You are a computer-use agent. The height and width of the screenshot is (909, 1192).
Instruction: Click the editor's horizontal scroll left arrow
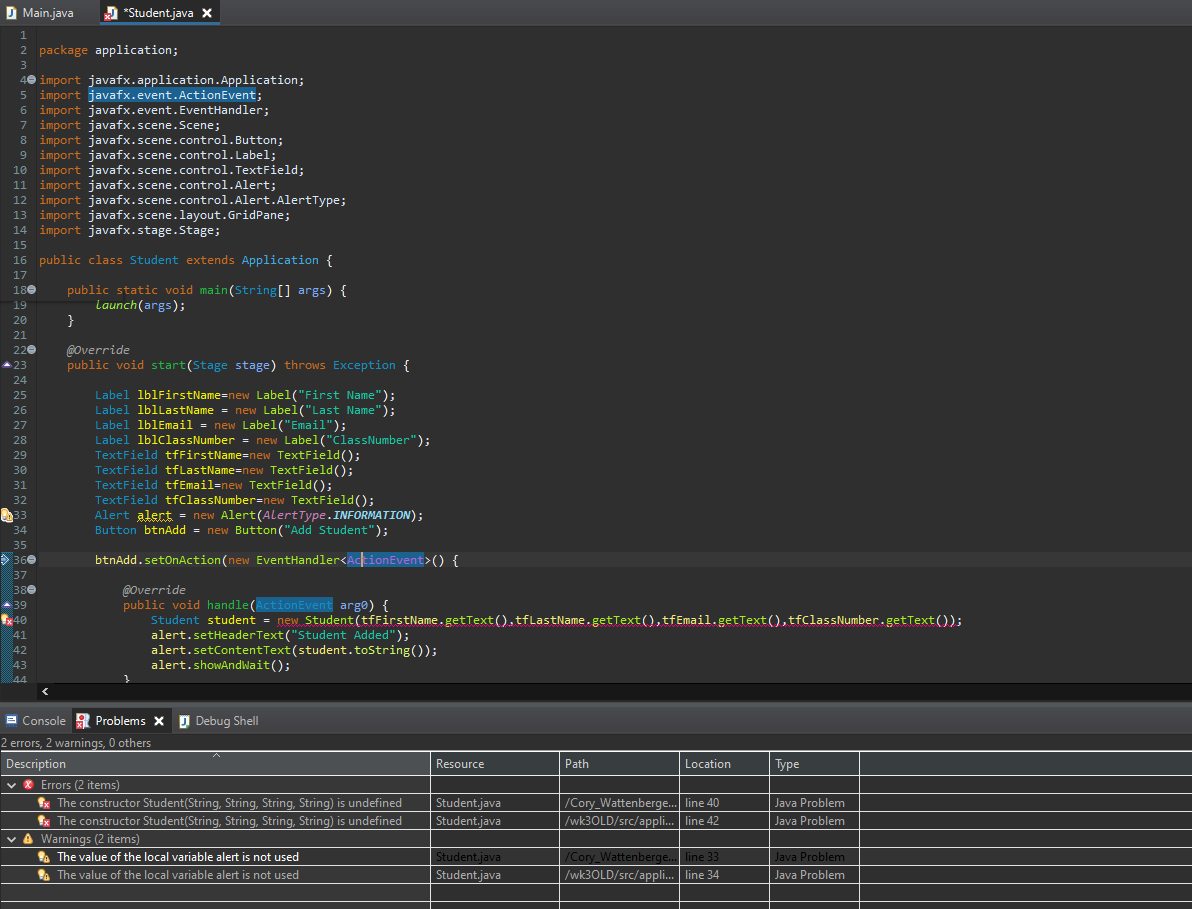click(x=45, y=691)
